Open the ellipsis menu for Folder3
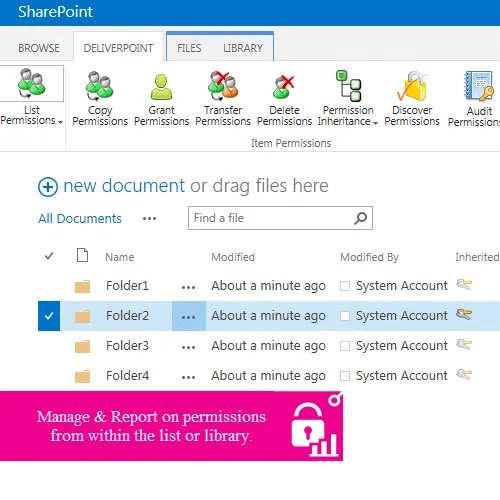500x500 pixels. [188, 347]
